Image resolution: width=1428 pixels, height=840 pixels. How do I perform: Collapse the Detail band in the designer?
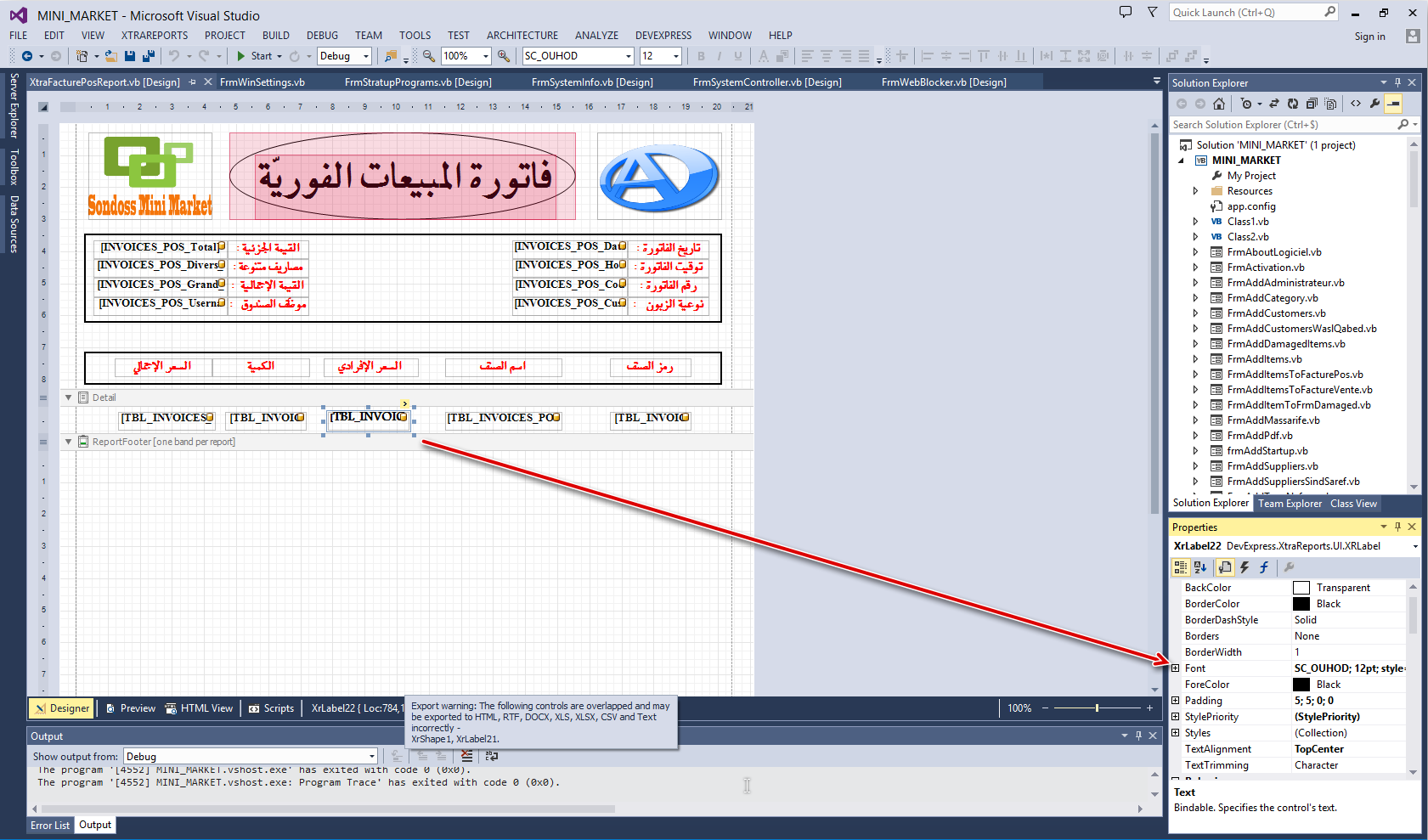[x=69, y=397]
